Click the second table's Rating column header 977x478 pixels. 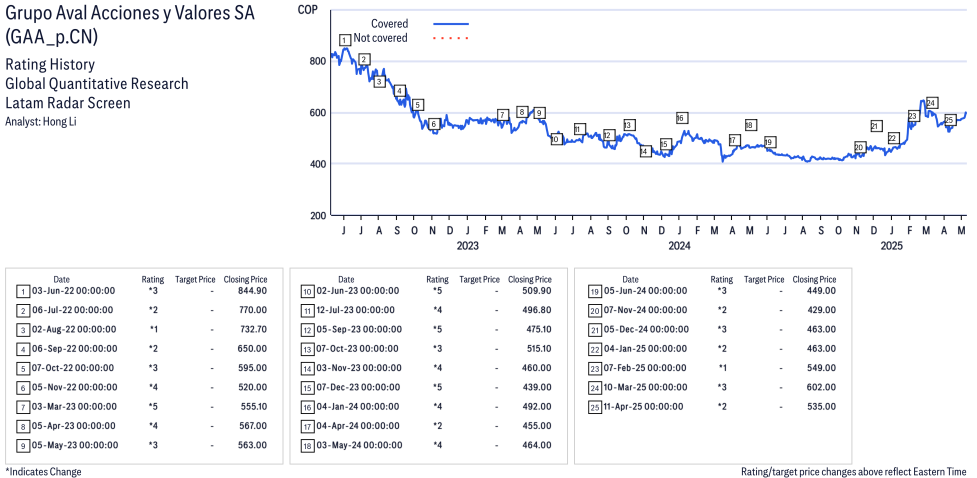pyautogui.click(x=437, y=280)
